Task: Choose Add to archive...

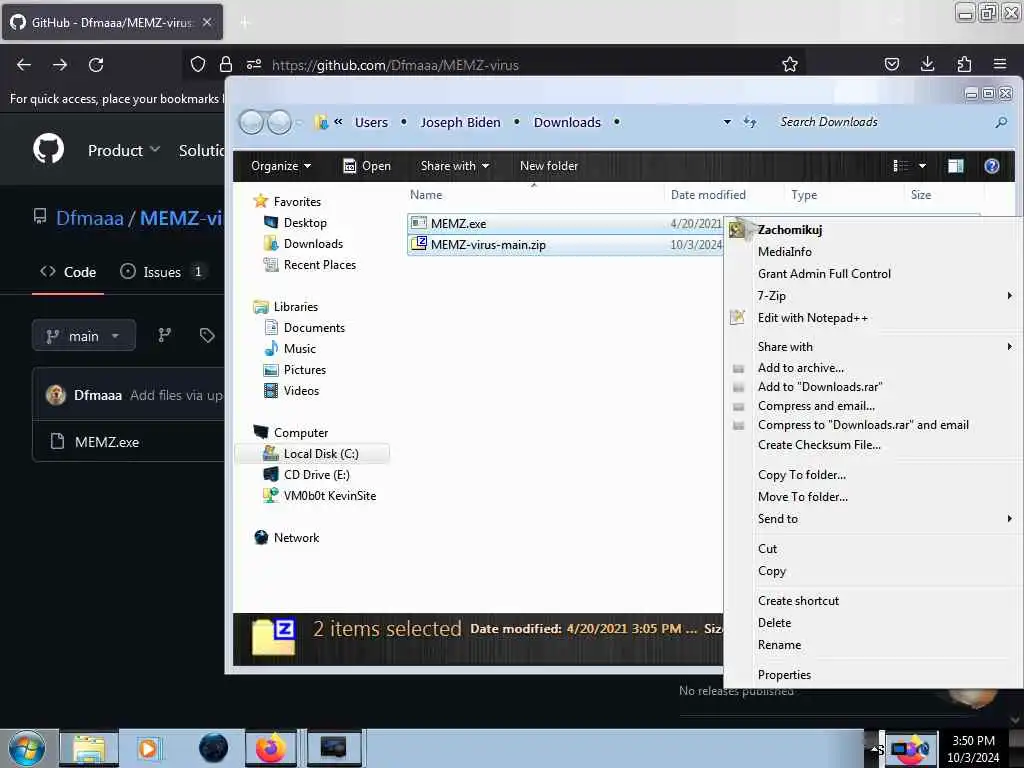Action: [x=874, y=368]
